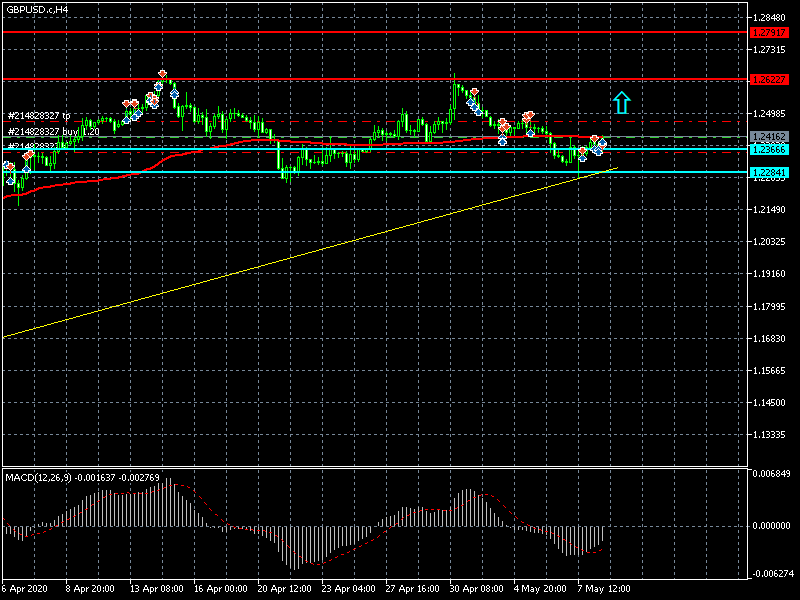
Task: Click the cyan up arrow on chart
Action: [x=621, y=101]
